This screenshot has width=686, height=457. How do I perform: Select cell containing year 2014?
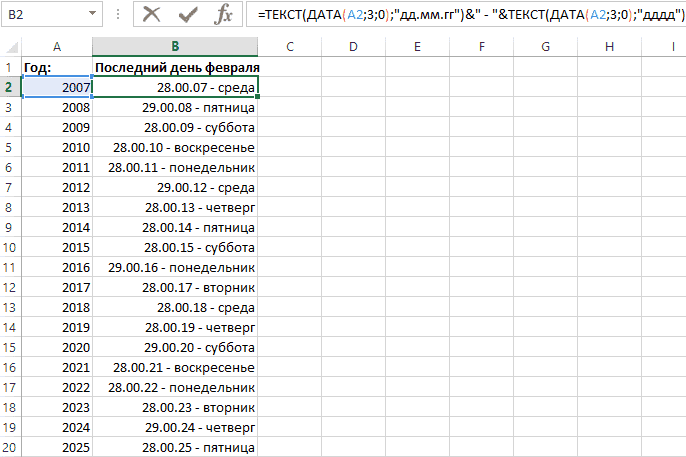(57, 227)
